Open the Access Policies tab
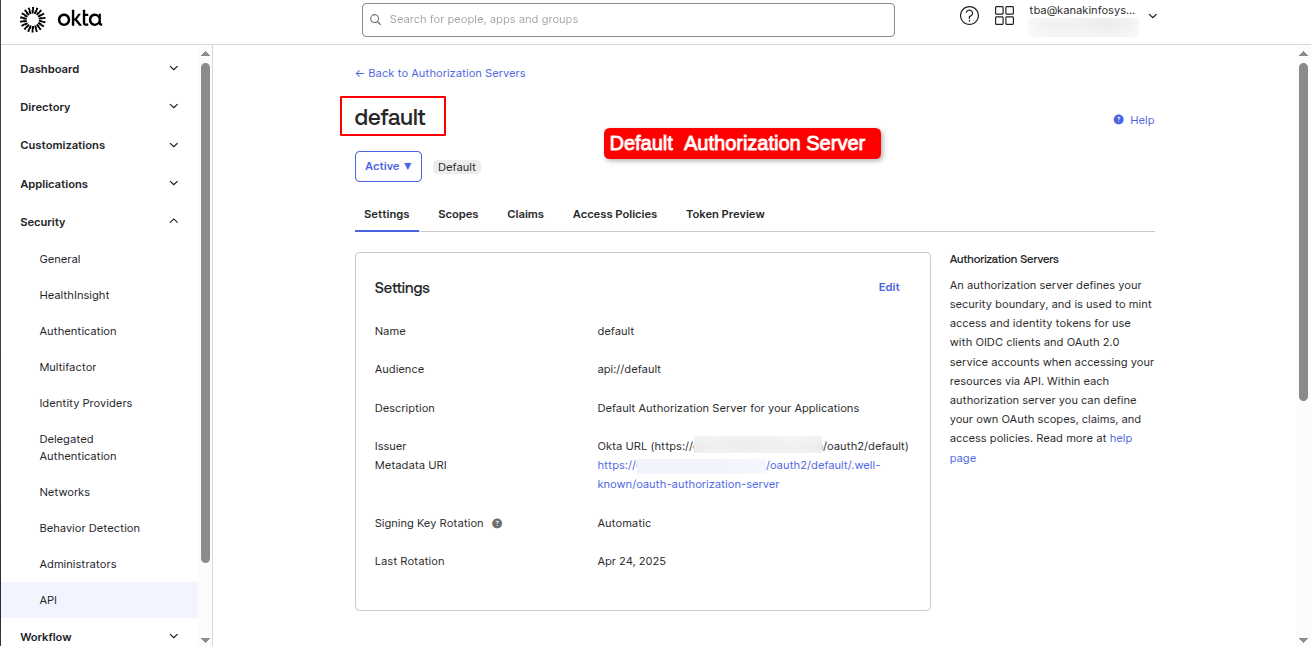 [615, 214]
